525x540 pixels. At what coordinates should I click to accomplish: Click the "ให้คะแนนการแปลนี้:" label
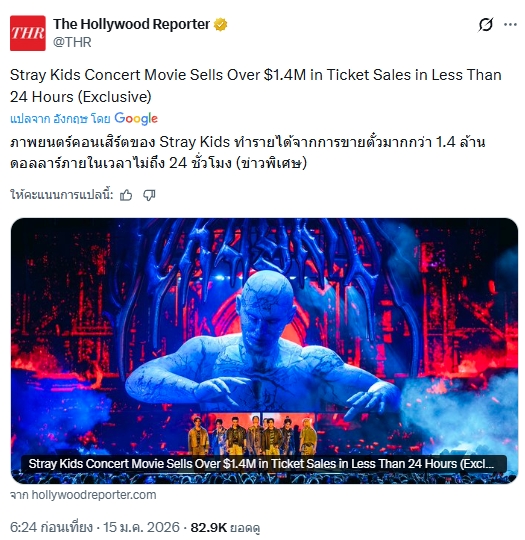point(62,195)
